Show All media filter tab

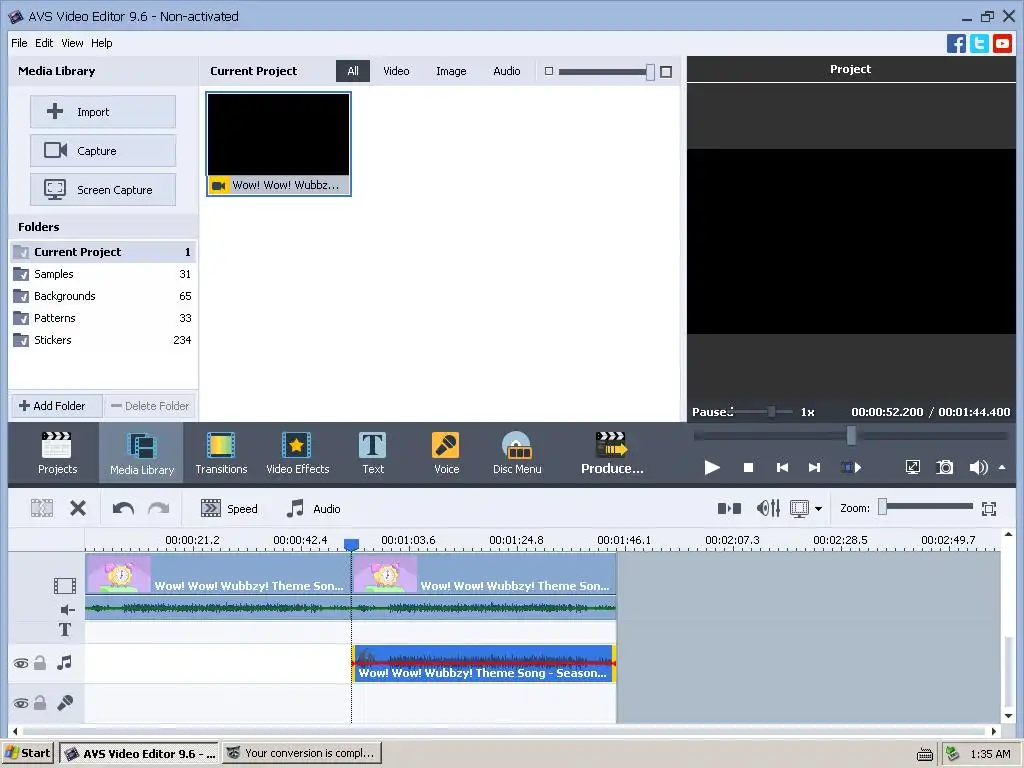point(353,71)
